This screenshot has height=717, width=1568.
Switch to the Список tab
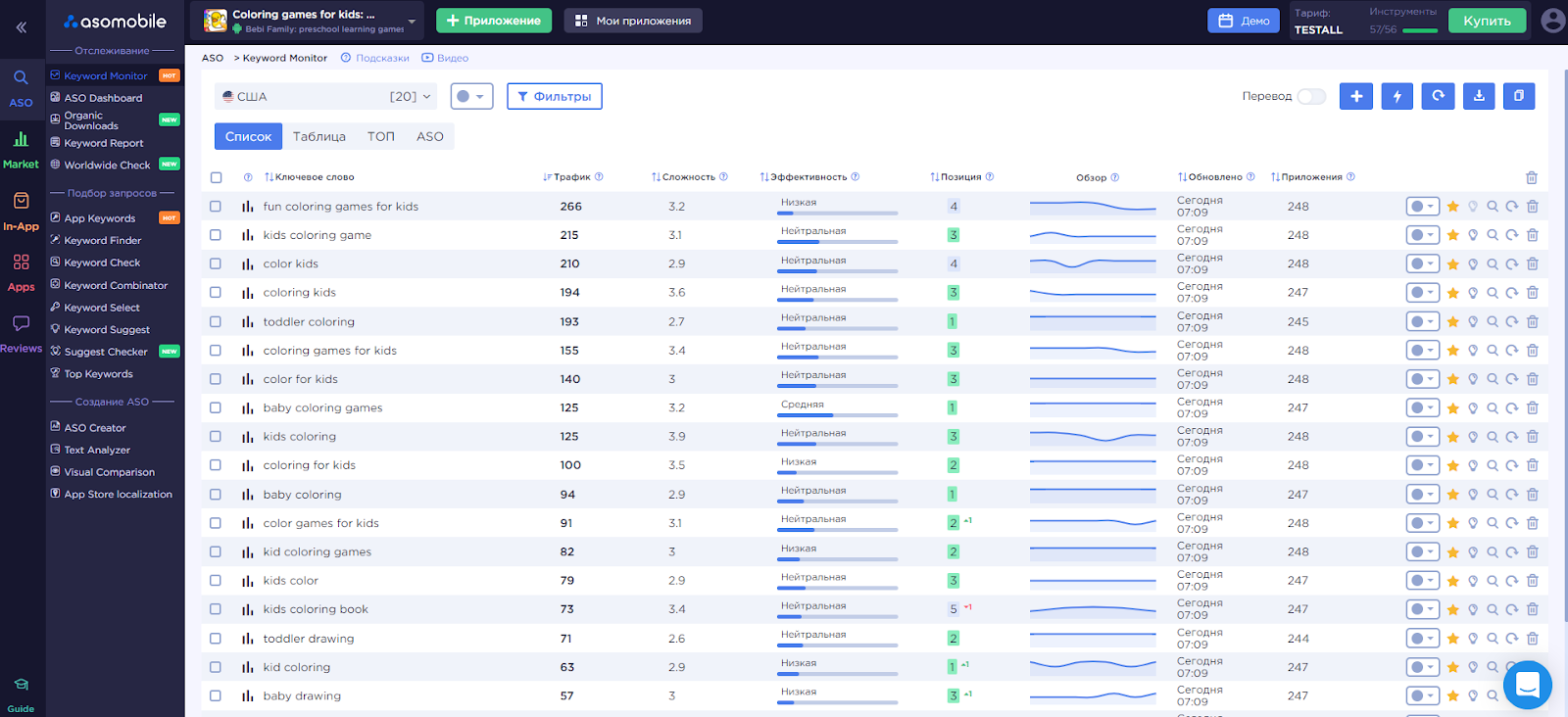(x=248, y=136)
